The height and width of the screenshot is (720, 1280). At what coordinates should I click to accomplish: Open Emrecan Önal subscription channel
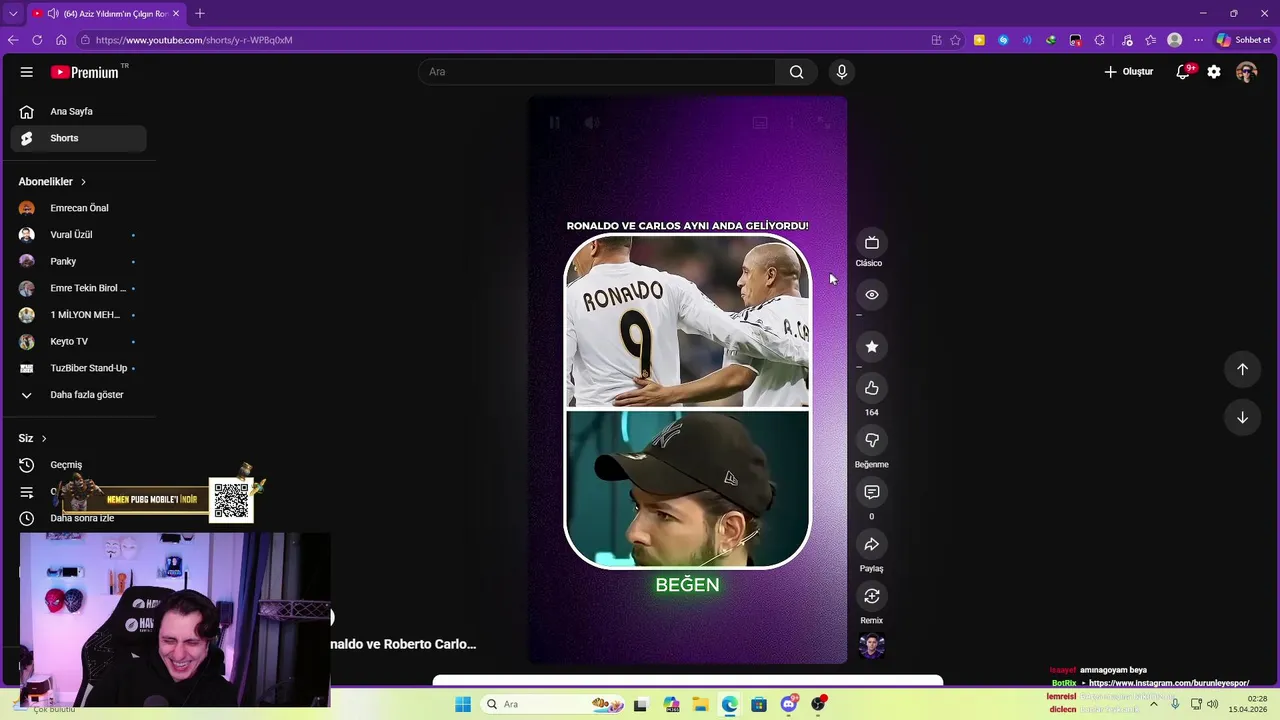(x=78, y=208)
